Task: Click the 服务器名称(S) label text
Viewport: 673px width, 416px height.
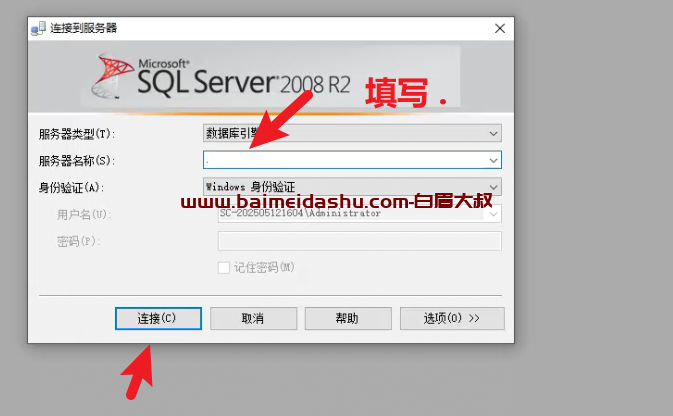Action: [x=77, y=161]
